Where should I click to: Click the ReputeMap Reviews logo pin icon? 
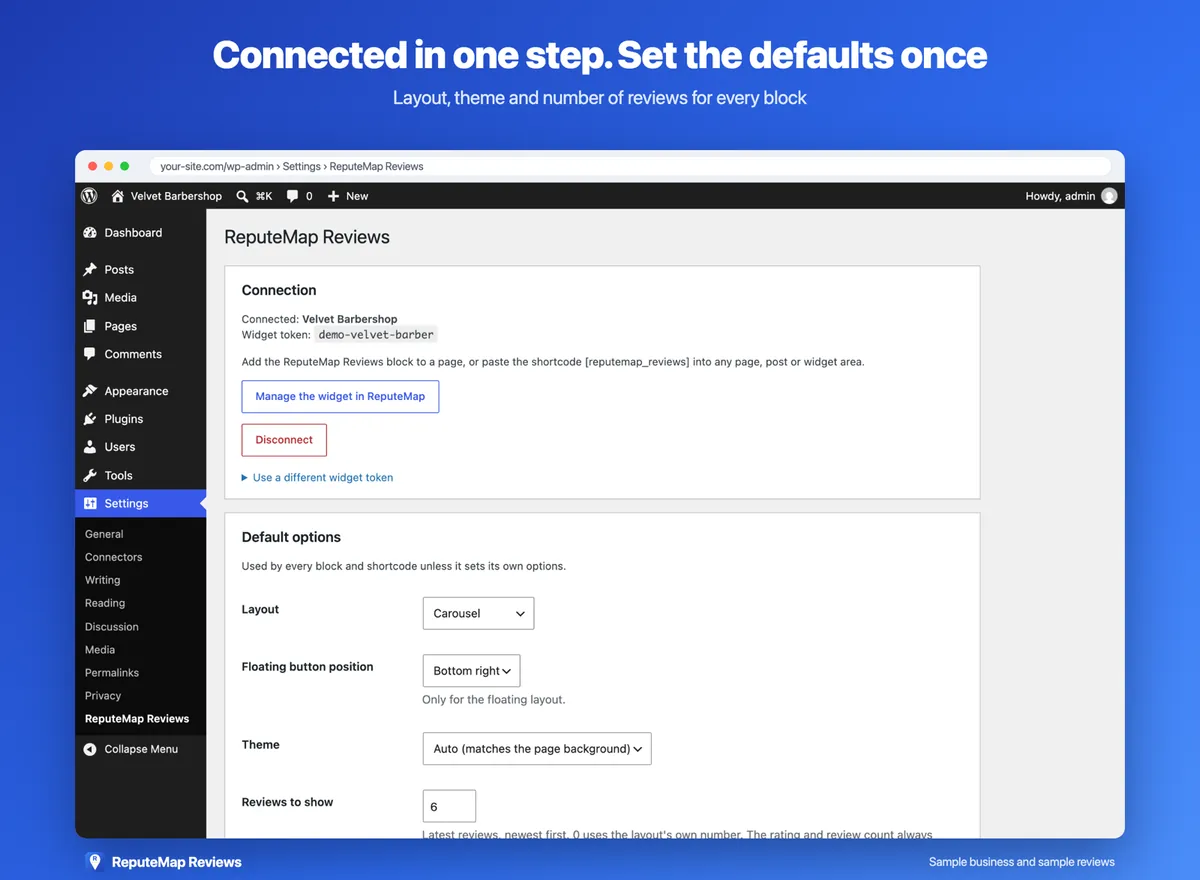click(94, 861)
